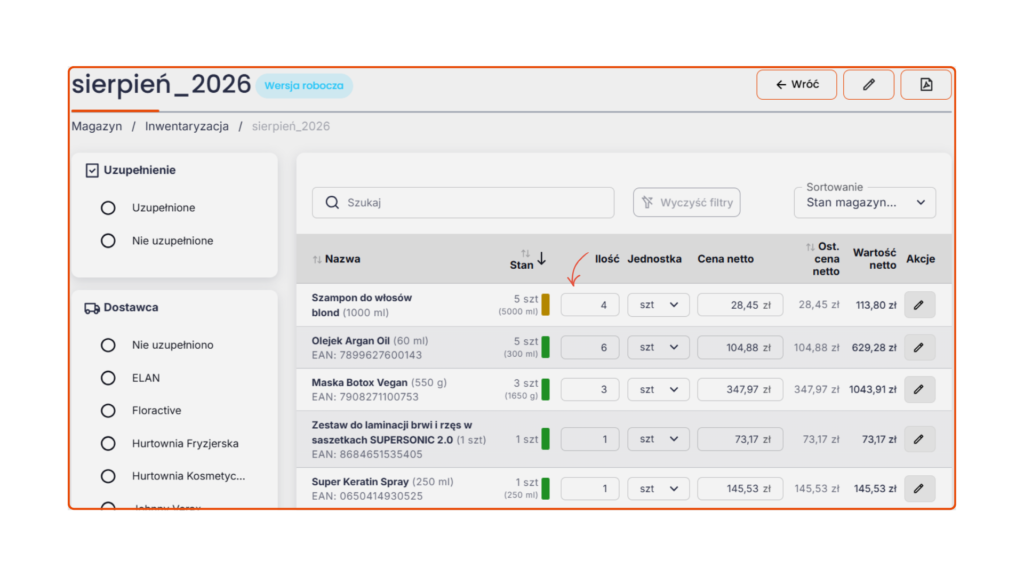Edit the Super Keratin Spray row
The height and width of the screenshot is (576, 1024).
pos(919,488)
